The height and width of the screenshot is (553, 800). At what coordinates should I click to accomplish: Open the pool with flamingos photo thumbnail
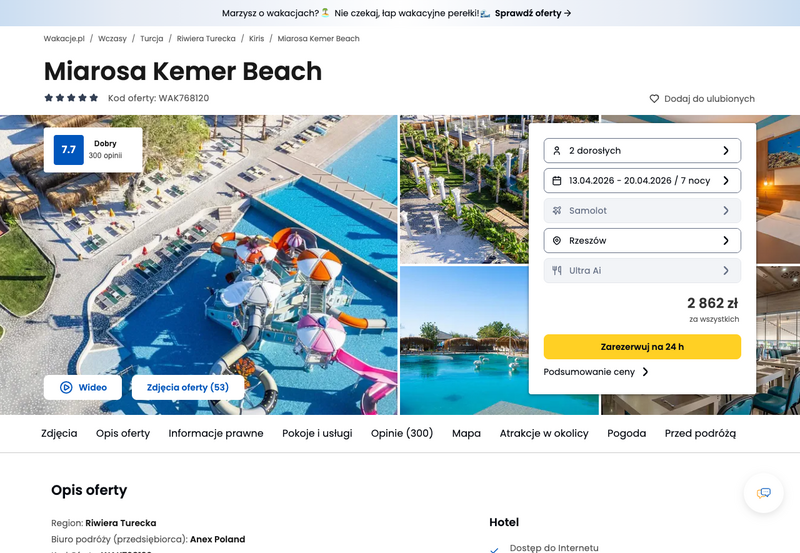click(464, 340)
